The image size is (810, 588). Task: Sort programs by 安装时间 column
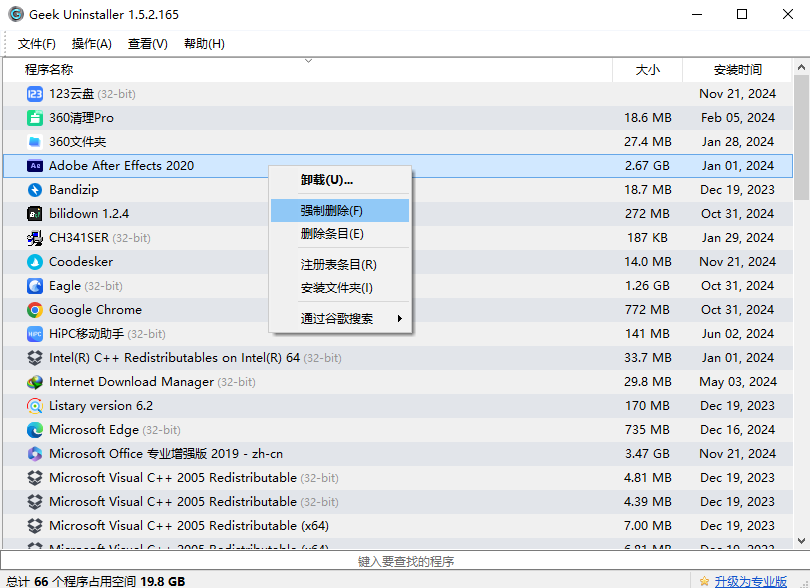pyautogui.click(x=737, y=70)
